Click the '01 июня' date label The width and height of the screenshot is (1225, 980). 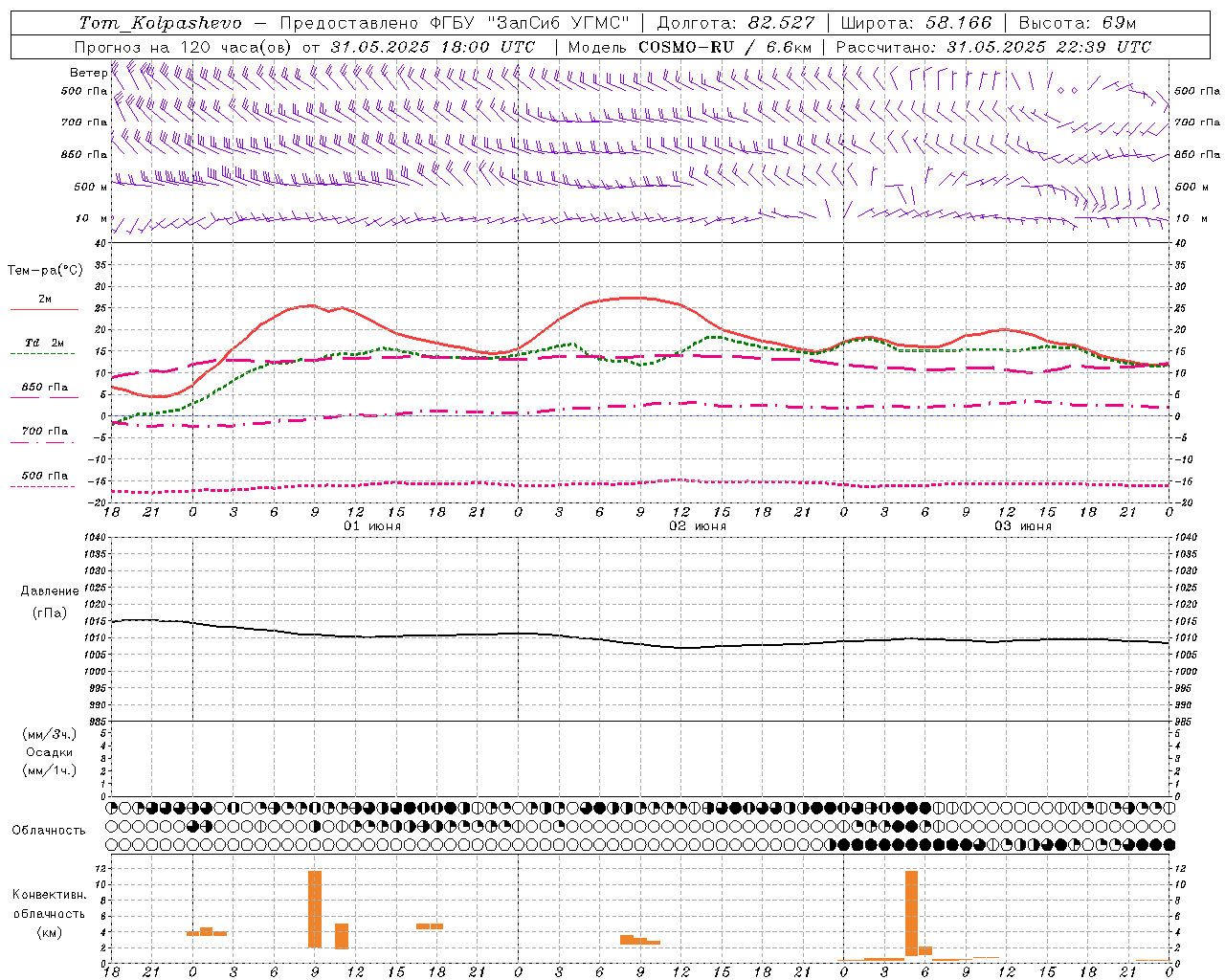(x=372, y=526)
